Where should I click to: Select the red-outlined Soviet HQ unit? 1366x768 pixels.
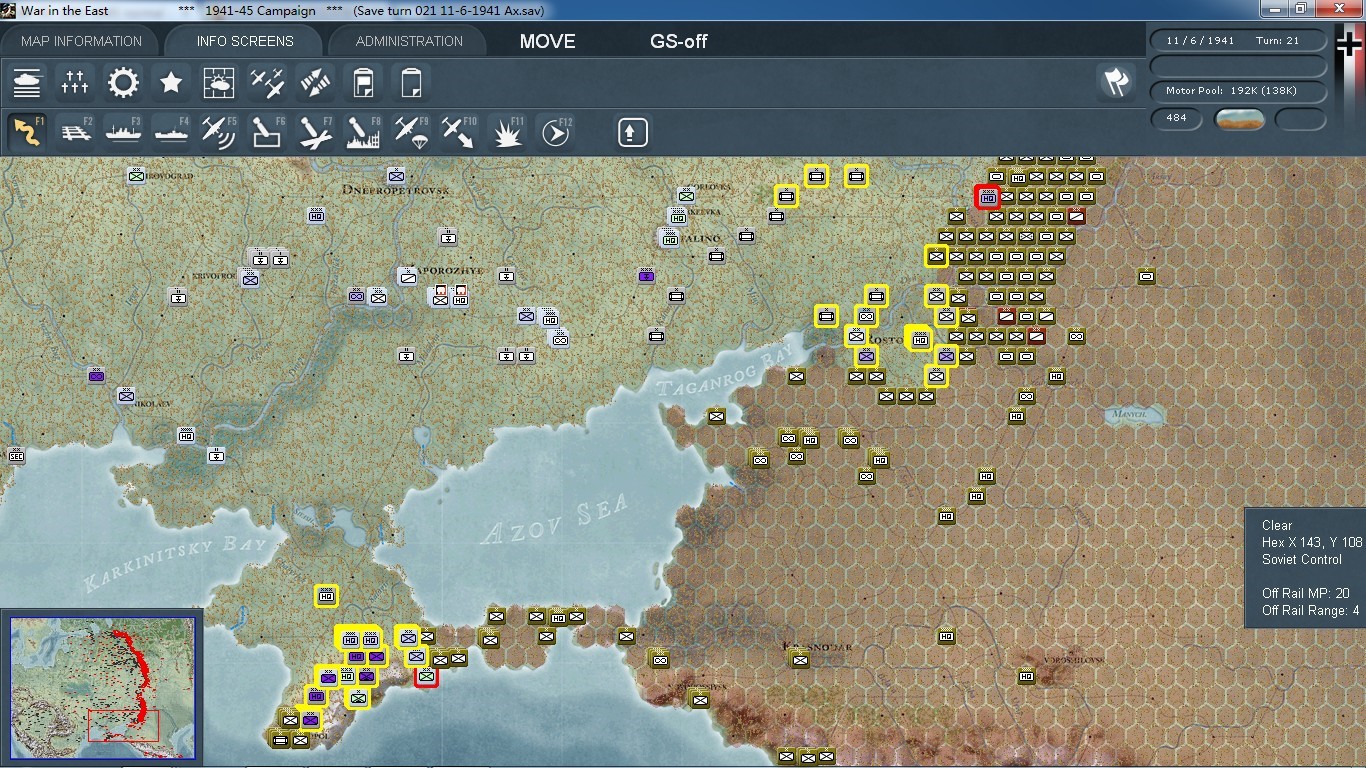[x=988, y=197]
